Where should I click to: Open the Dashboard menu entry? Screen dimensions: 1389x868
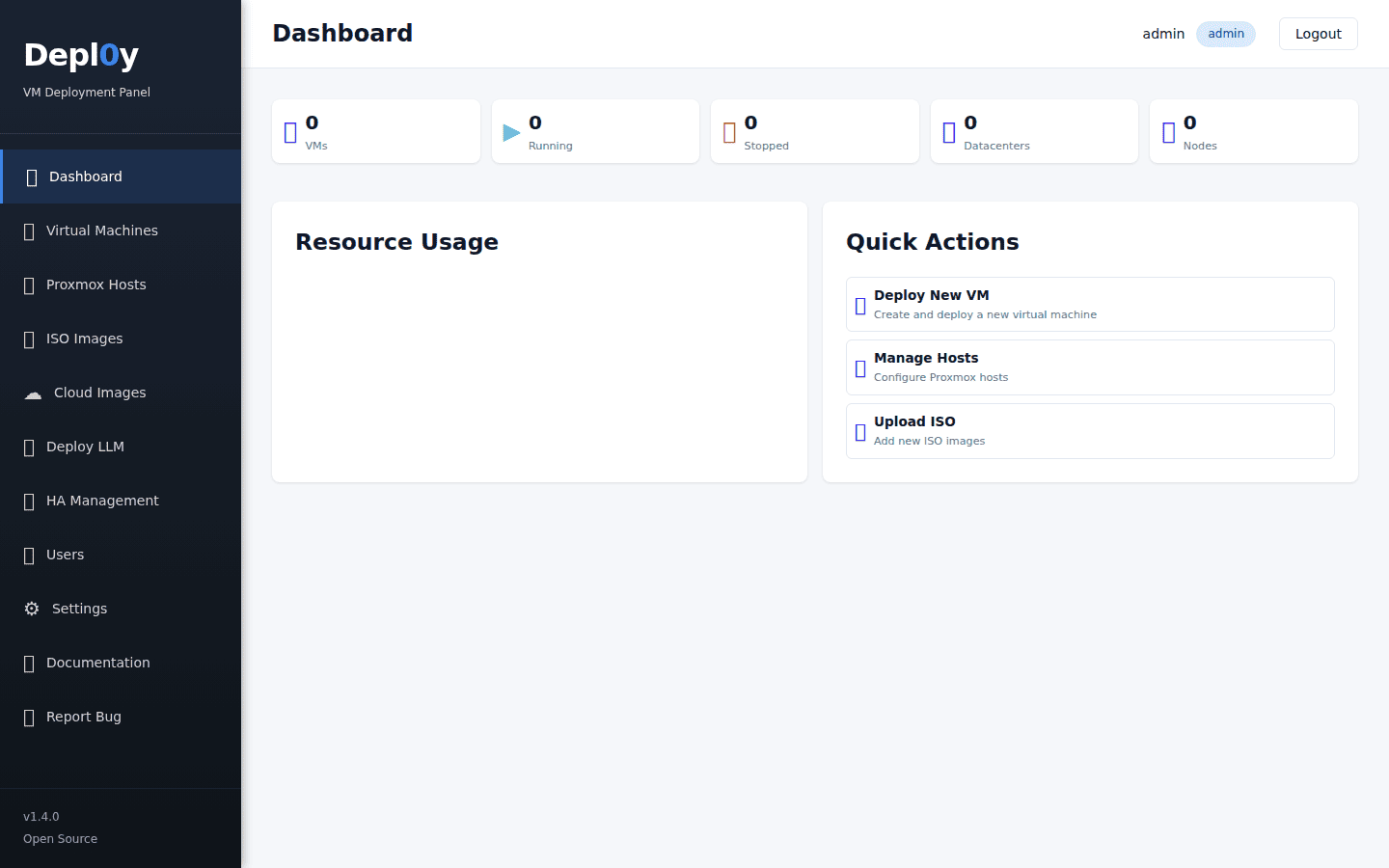pyautogui.click(x=85, y=176)
